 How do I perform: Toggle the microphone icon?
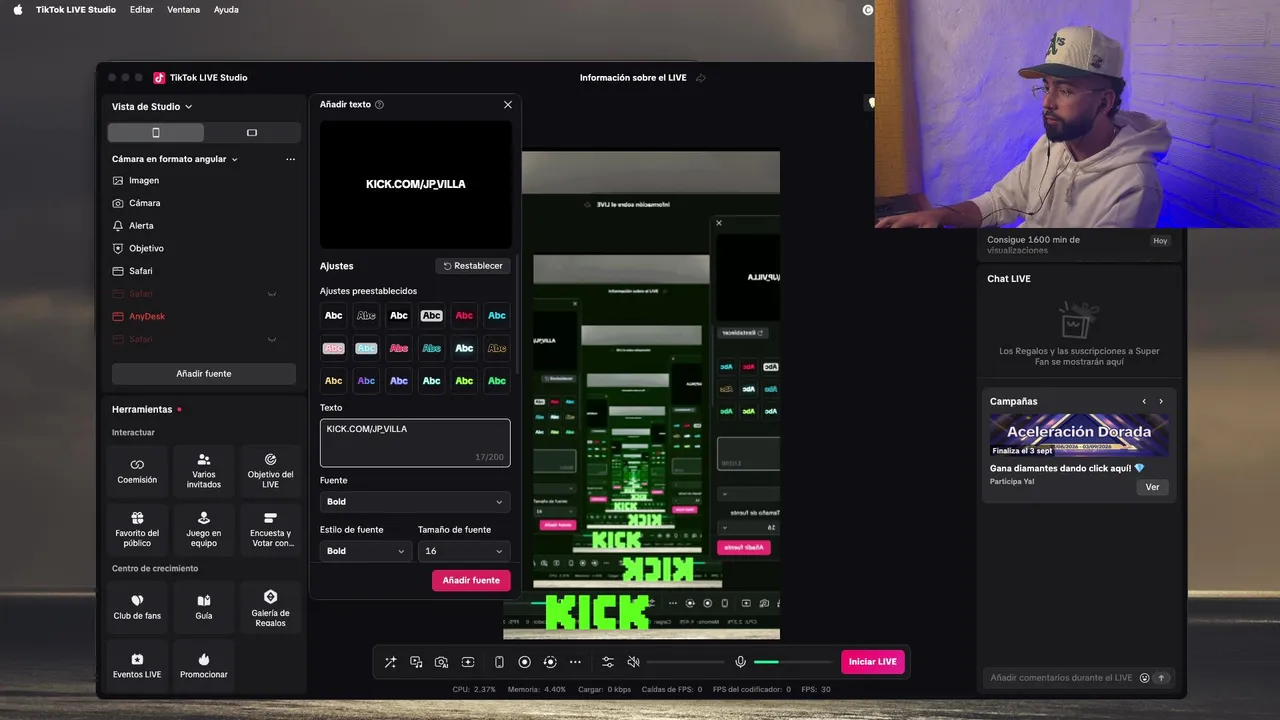point(740,662)
